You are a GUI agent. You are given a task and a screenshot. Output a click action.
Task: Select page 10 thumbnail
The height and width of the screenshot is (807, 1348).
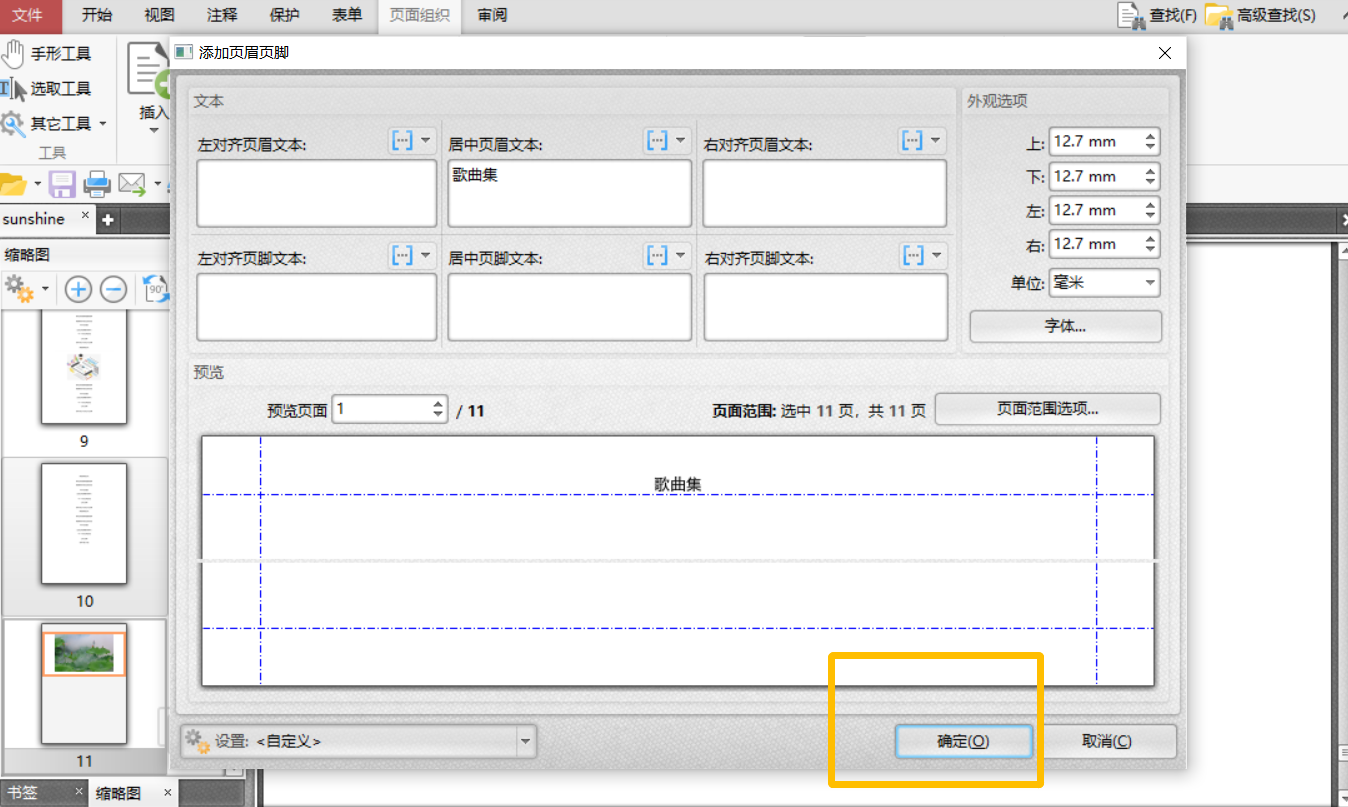(x=84, y=523)
